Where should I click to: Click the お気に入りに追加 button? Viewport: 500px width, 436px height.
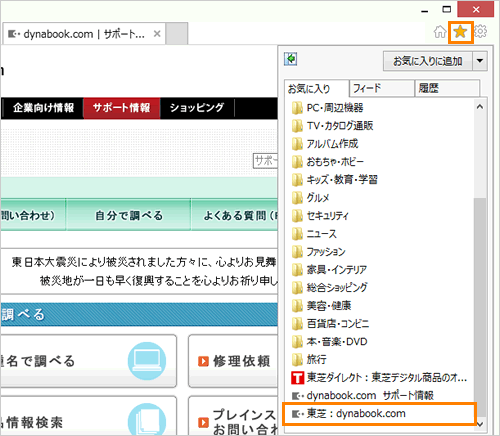(x=428, y=61)
